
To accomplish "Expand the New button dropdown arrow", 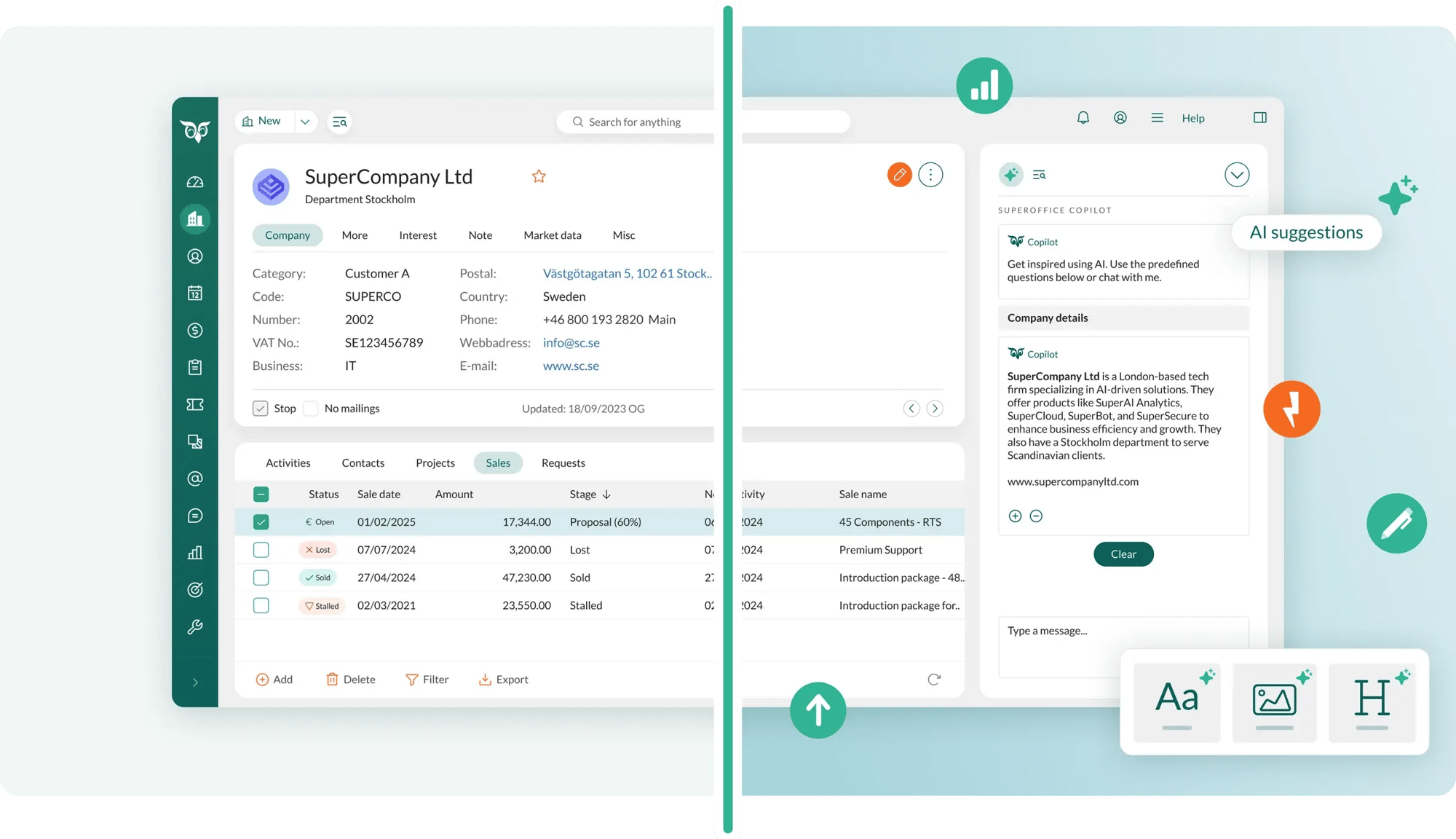I will point(305,122).
